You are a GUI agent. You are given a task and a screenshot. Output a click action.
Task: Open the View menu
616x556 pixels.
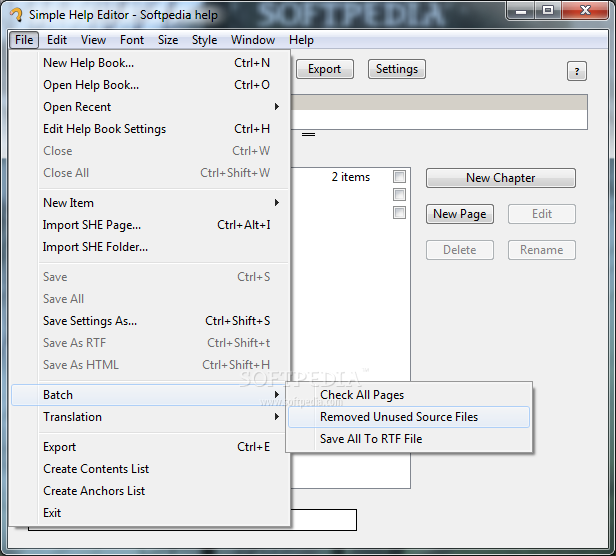(94, 40)
